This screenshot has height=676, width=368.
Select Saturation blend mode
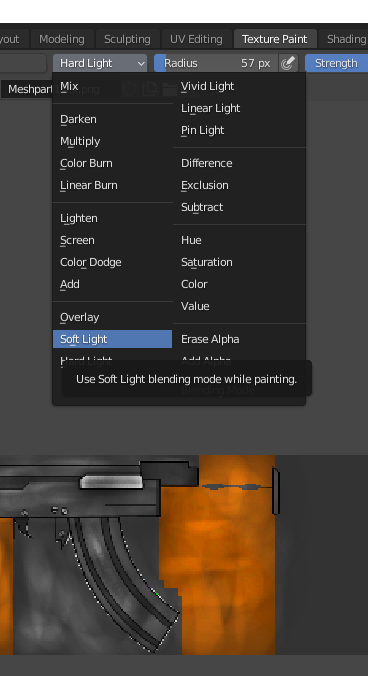(239, 262)
